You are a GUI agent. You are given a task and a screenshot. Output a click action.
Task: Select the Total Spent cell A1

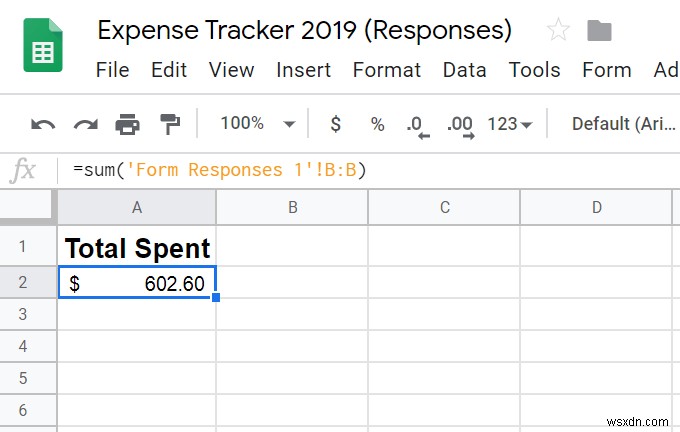[137, 247]
